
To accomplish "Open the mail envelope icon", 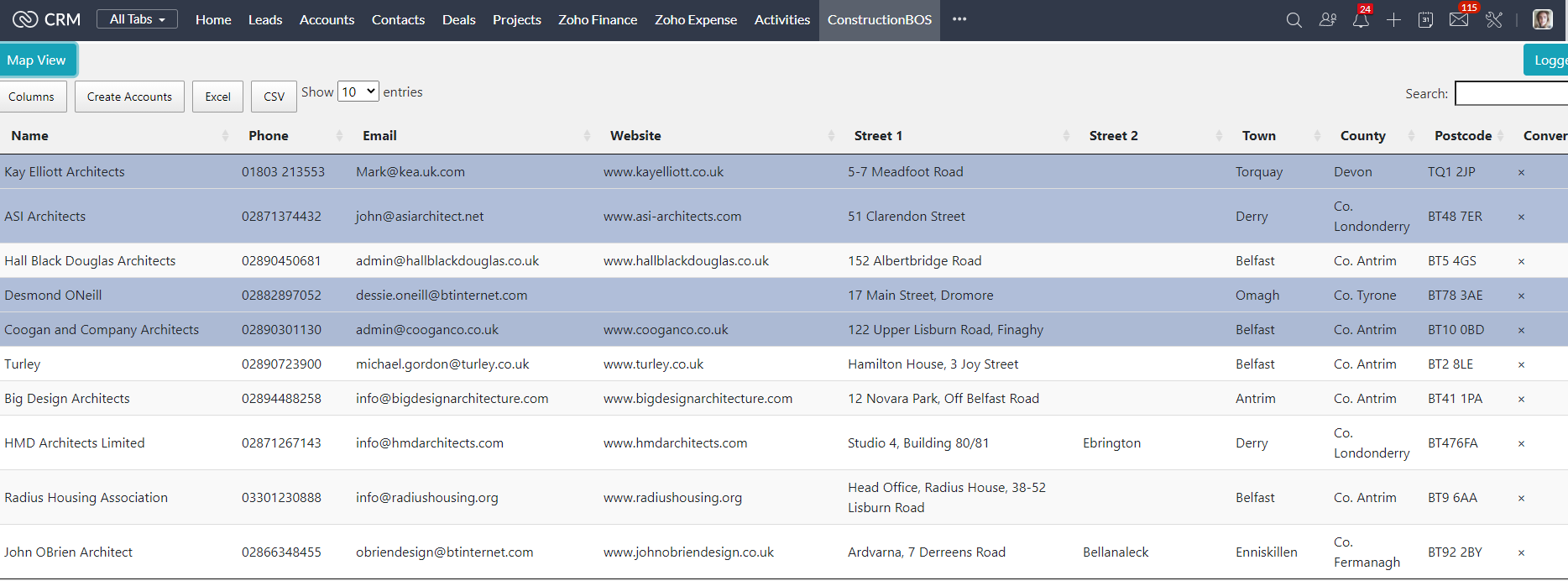I will coord(1459,19).
